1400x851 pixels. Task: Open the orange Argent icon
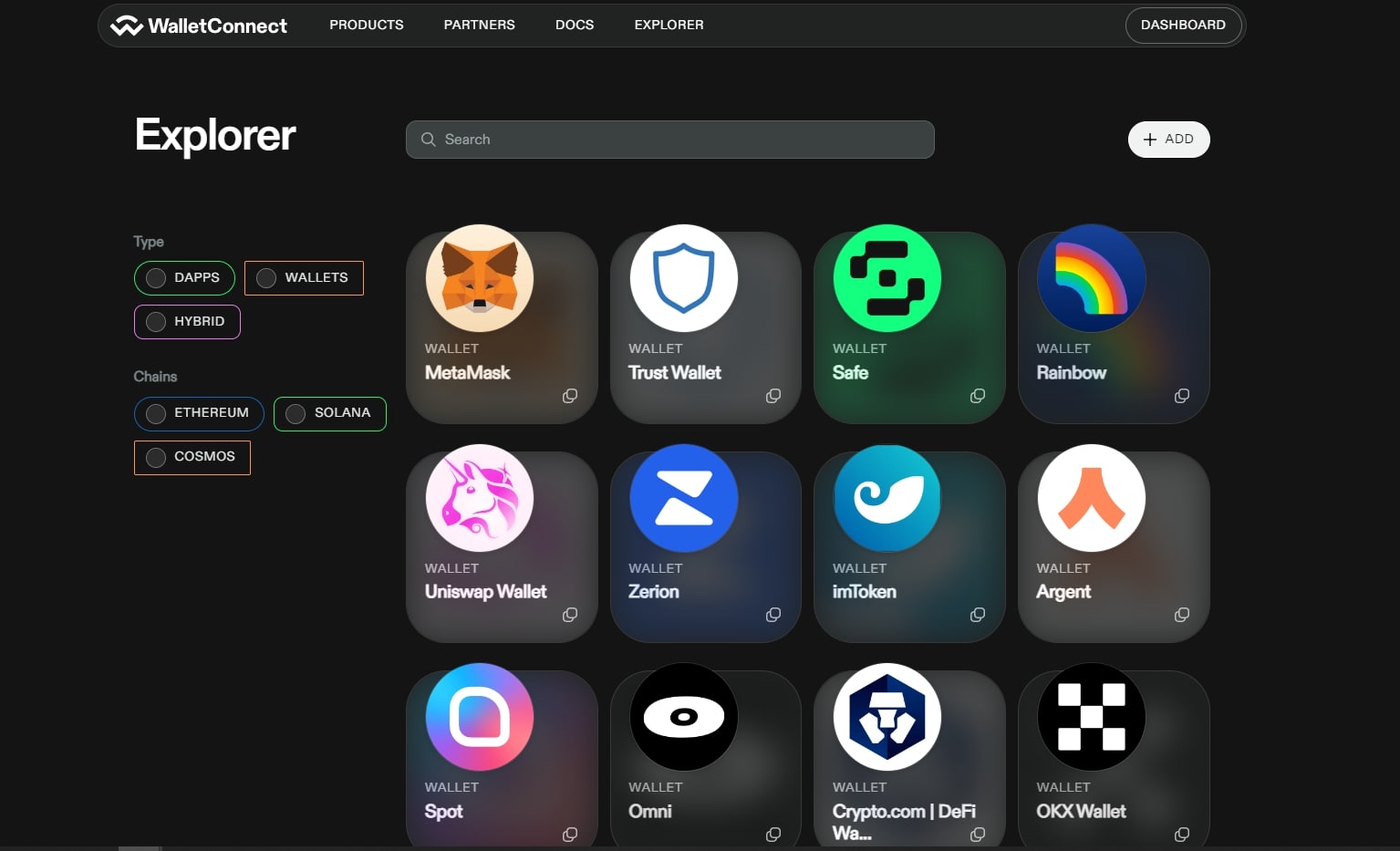pyautogui.click(x=1092, y=498)
